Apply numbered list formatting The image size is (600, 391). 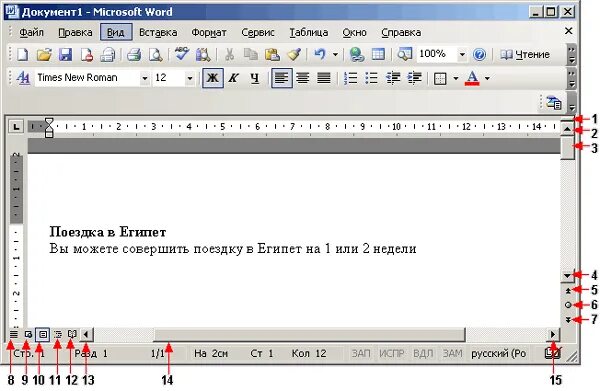pyautogui.click(x=350, y=78)
